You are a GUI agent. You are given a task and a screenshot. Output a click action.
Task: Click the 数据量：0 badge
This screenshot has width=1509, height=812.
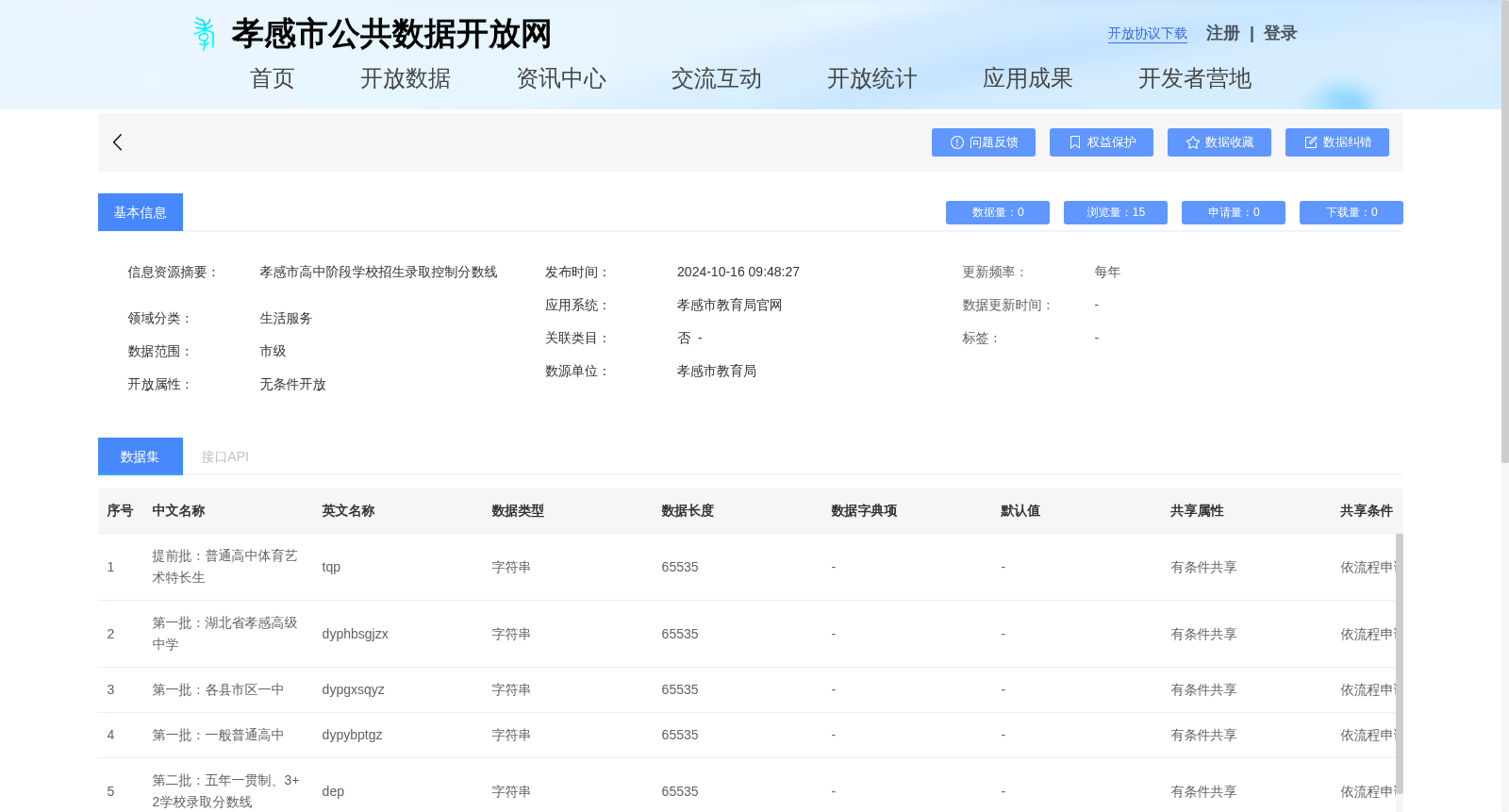pyautogui.click(x=998, y=212)
